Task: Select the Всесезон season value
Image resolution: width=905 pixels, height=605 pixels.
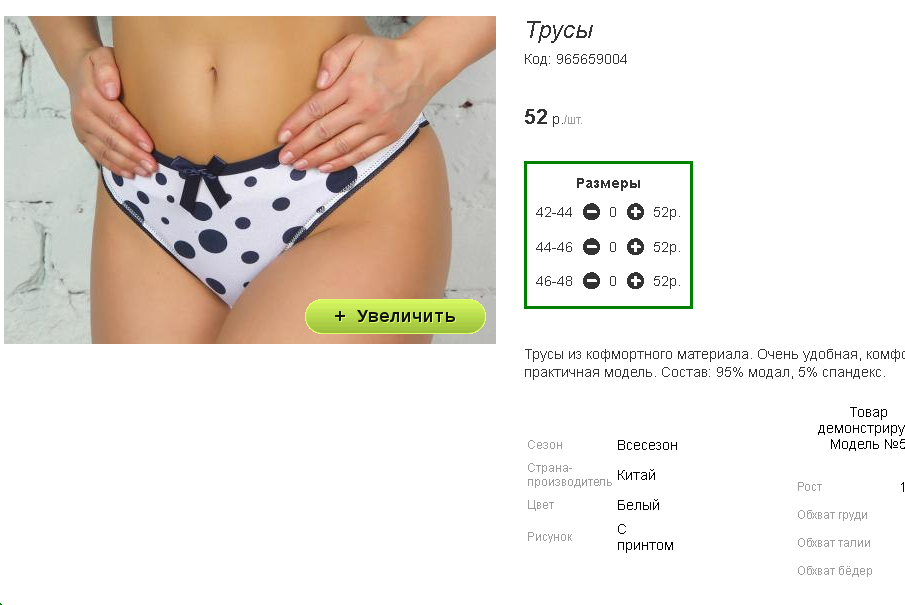Action: click(647, 445)
